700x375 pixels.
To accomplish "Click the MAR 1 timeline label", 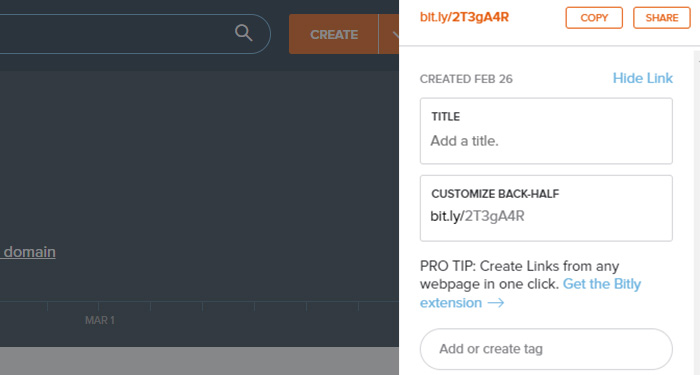I will pos(100,321).
